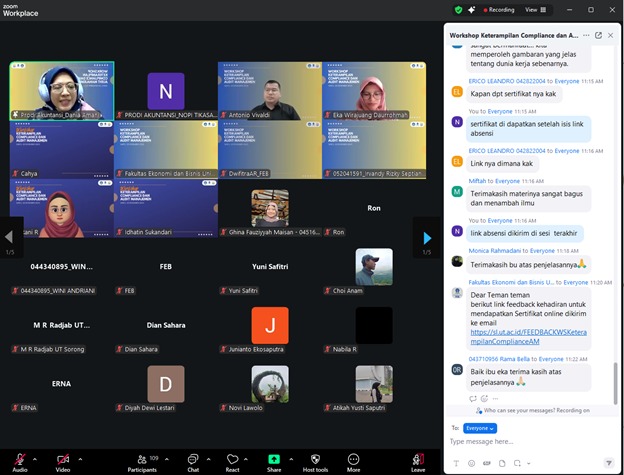Open the React emoji menu
The width and height of the screenshot is (624, 475).
[232, 459]
